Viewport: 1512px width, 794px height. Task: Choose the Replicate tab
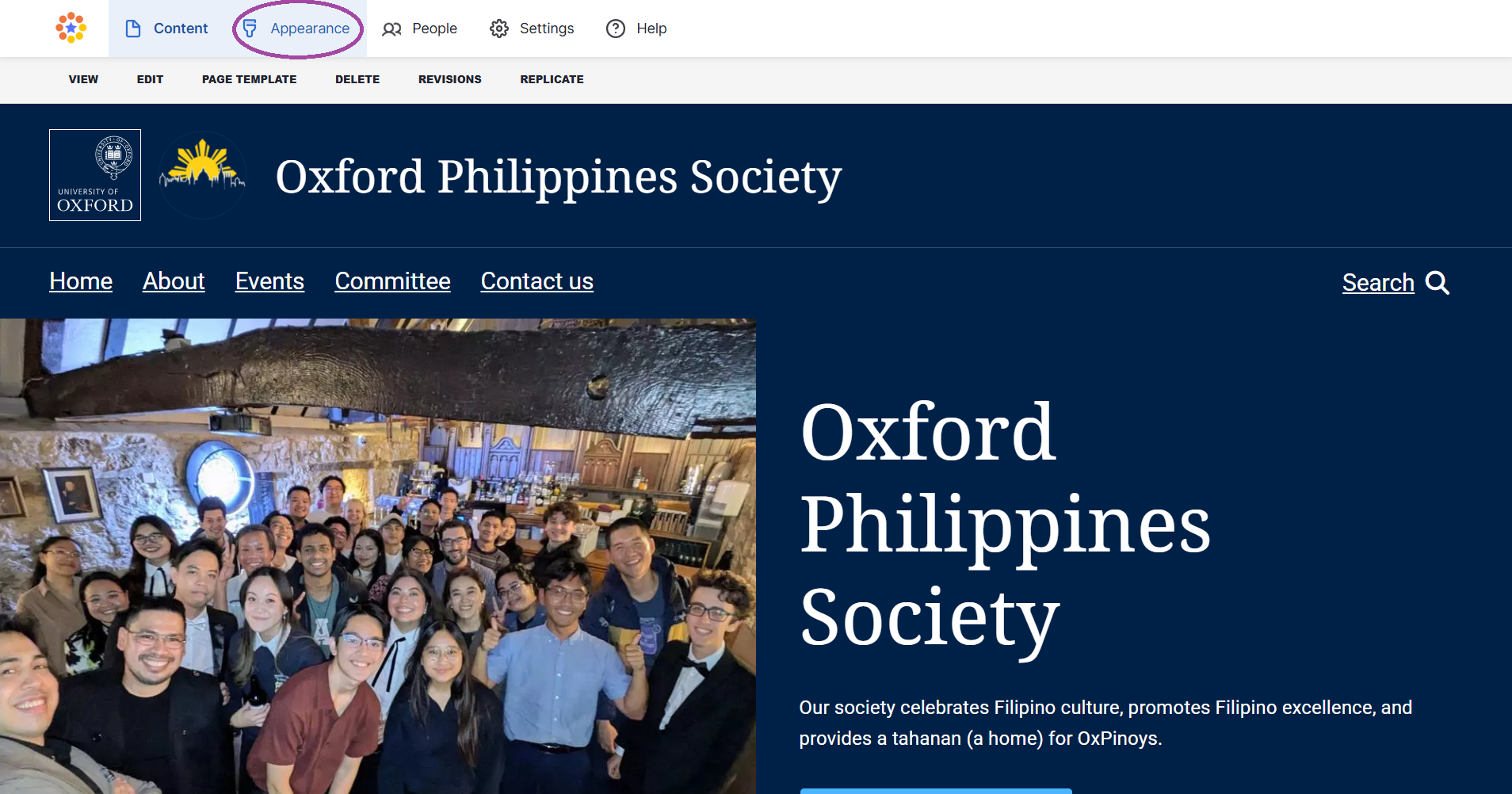(552, 79)
